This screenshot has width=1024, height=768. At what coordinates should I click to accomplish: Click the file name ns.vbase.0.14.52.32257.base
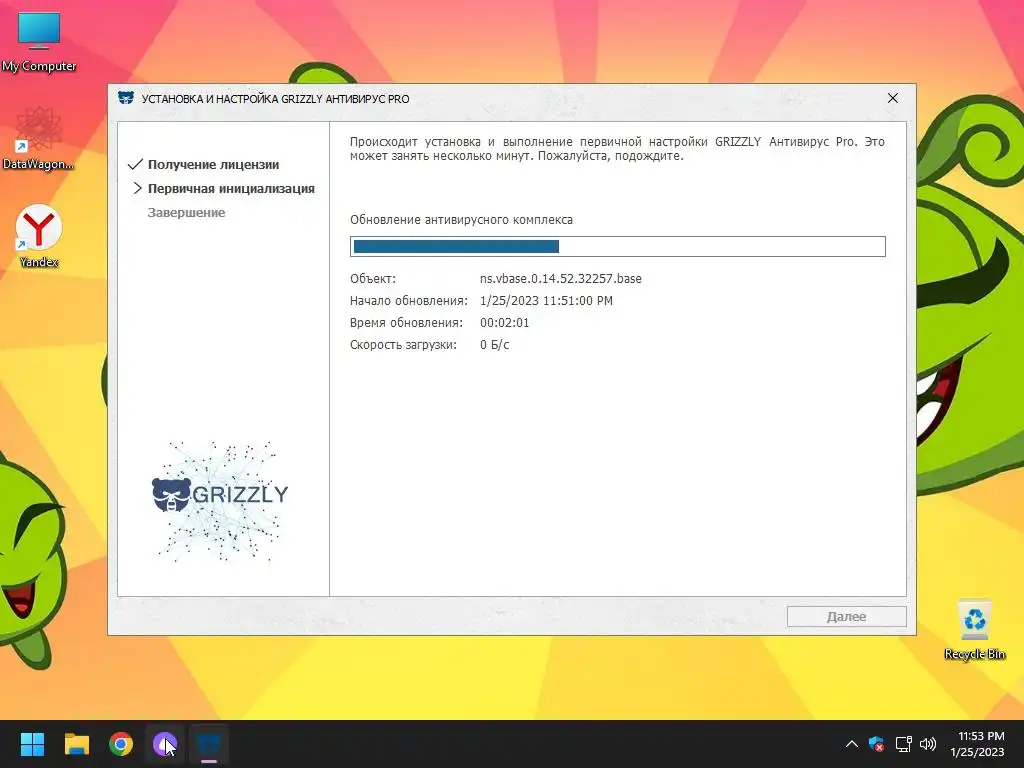click(560, 279)
